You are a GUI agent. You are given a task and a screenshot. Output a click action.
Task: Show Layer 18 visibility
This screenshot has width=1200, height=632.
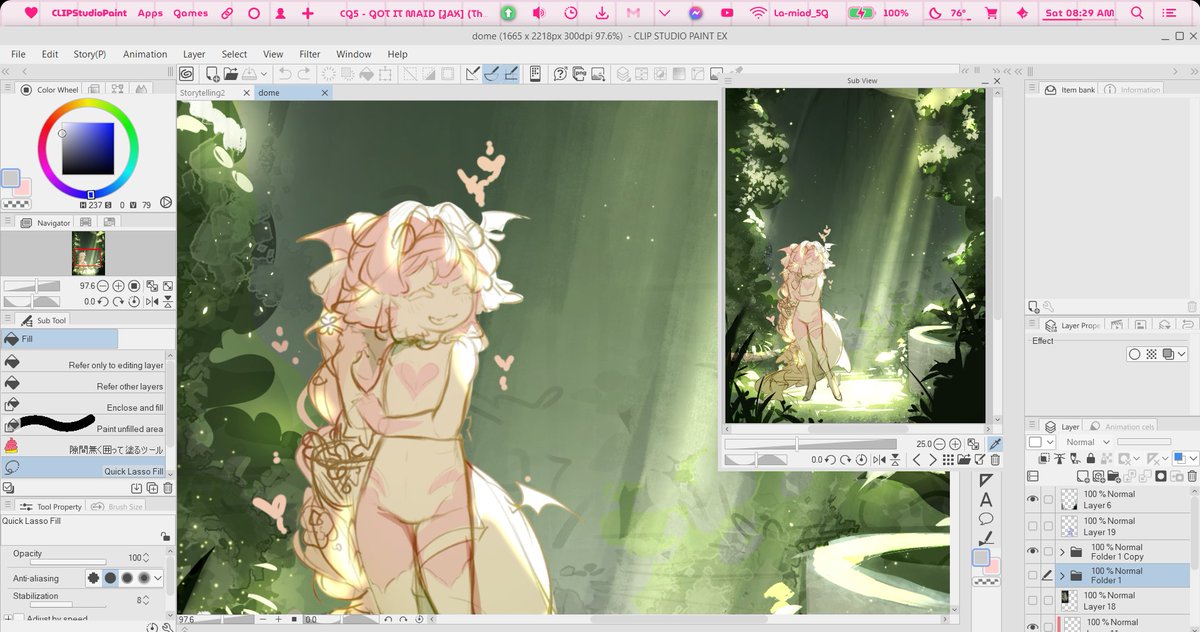[1033, 600]
